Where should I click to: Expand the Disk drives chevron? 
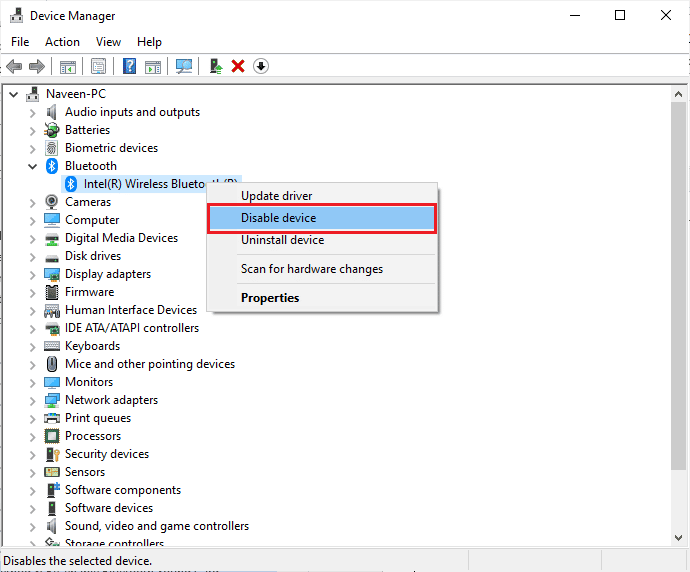[33, 257]
